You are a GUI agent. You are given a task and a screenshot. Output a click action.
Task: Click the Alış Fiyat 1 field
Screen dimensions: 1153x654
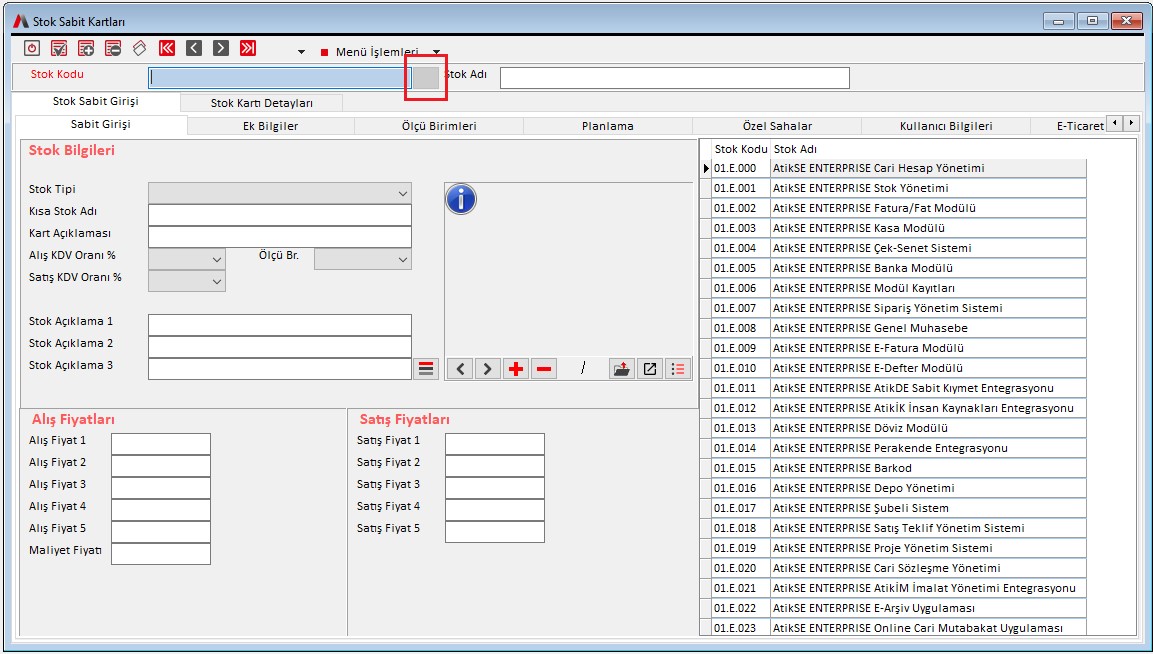point(161,444)
